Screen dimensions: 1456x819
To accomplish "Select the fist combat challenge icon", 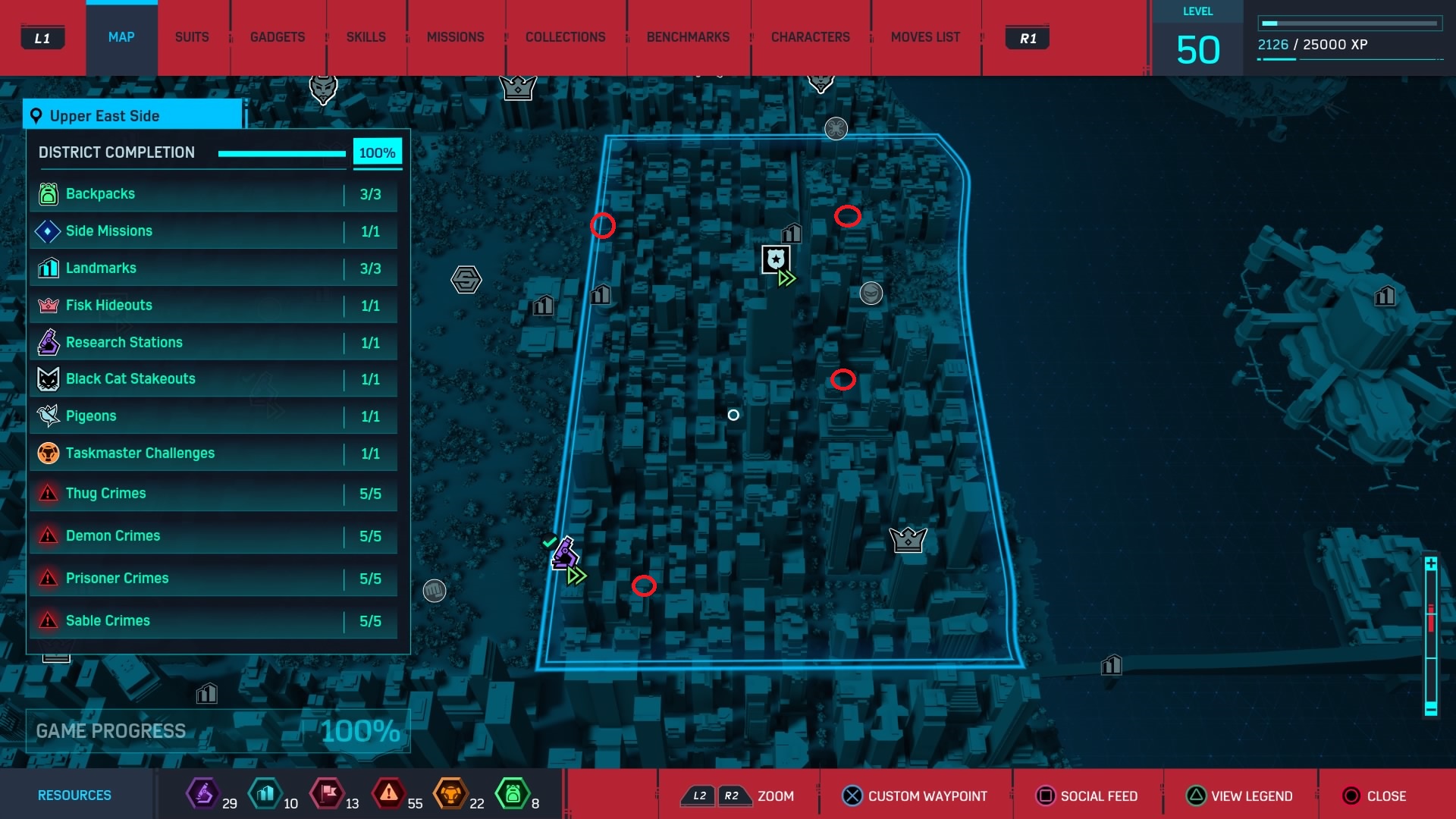I will click(x=435, y=590).
